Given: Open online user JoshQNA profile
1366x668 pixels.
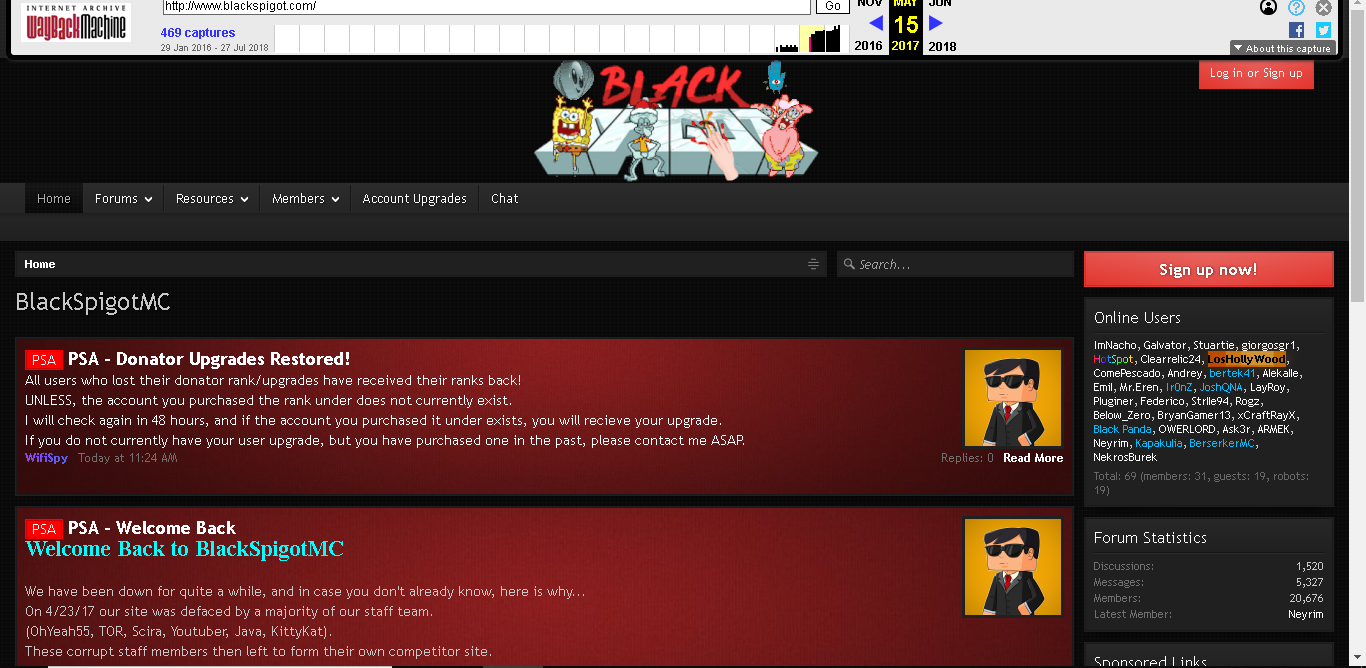Looking at the screenshot, I should [x=1221, y=387].
